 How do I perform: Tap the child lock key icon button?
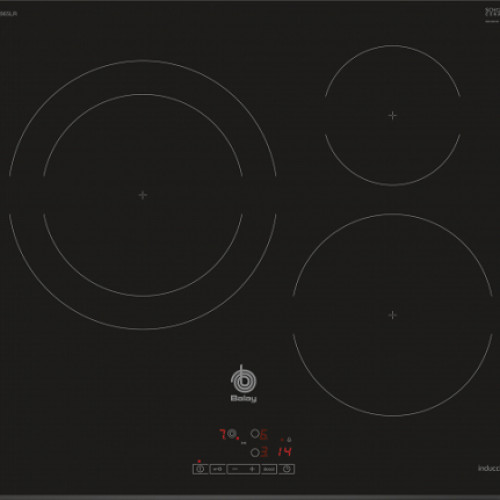[218, 469]
